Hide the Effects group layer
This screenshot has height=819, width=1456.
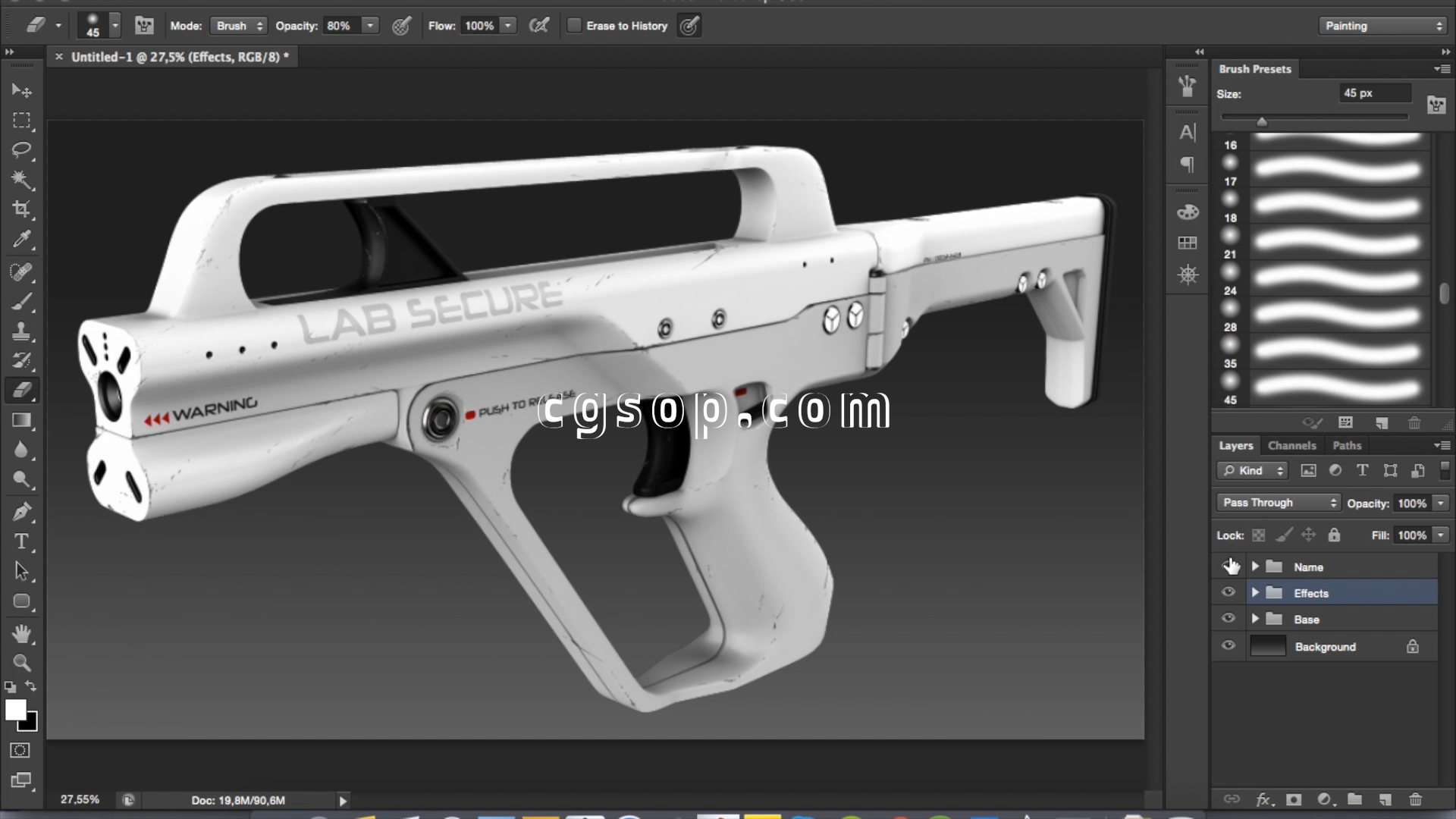(1228, 593)
